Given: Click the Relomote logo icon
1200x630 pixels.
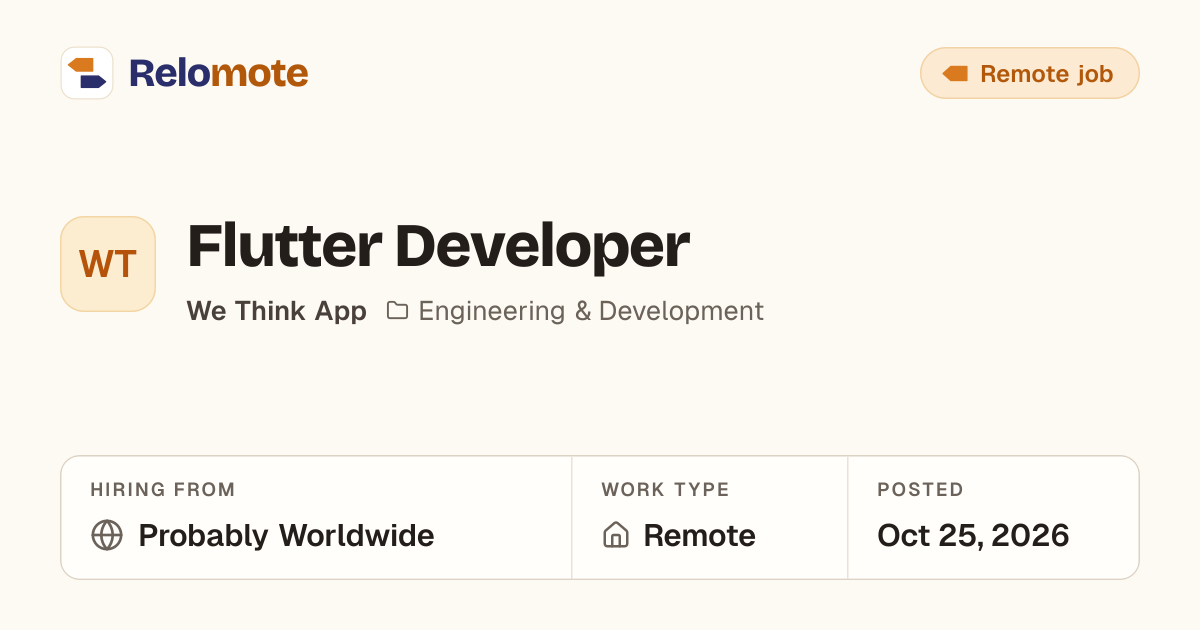Looking at the screenshot, I should pos(87,73).
